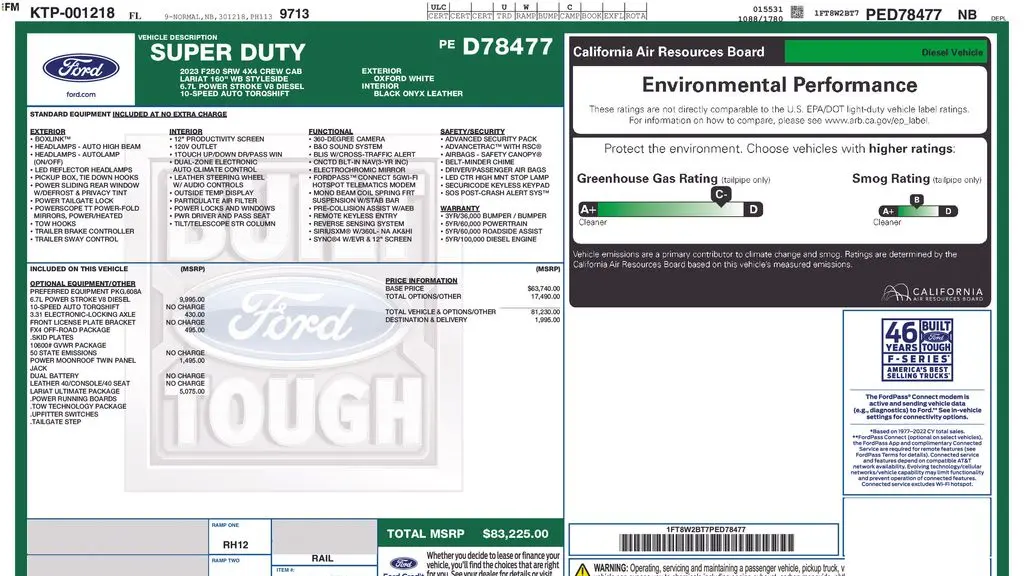Click the $63,740.00 base price amount
The width and height of the screenshot is (1024, 576).
pos(543,289)
